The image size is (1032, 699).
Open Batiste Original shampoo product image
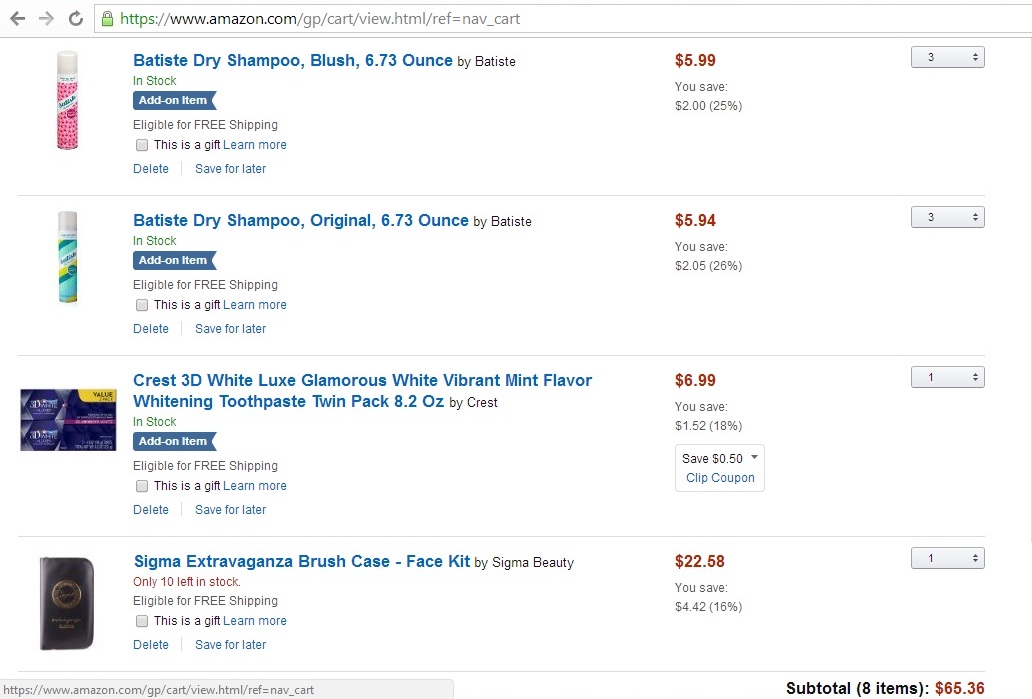67,257
